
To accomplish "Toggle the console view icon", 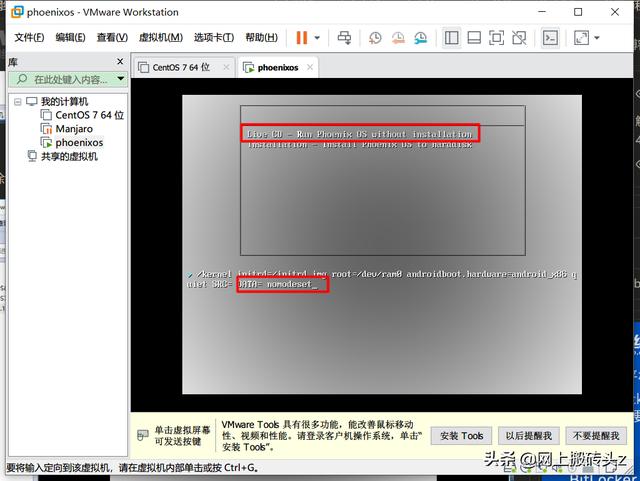I will [550, 38].
